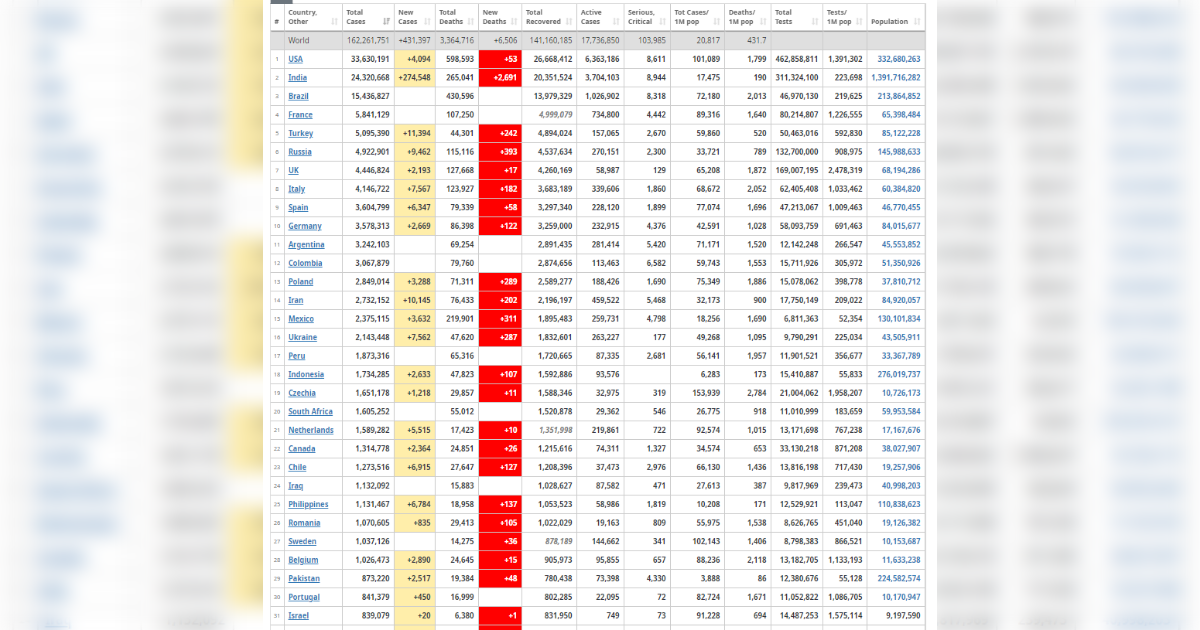This screenshot has height=630, width=1200.
Task: Click Tests/1M pop sort arrow icon
Action: (x=859, y=22)
